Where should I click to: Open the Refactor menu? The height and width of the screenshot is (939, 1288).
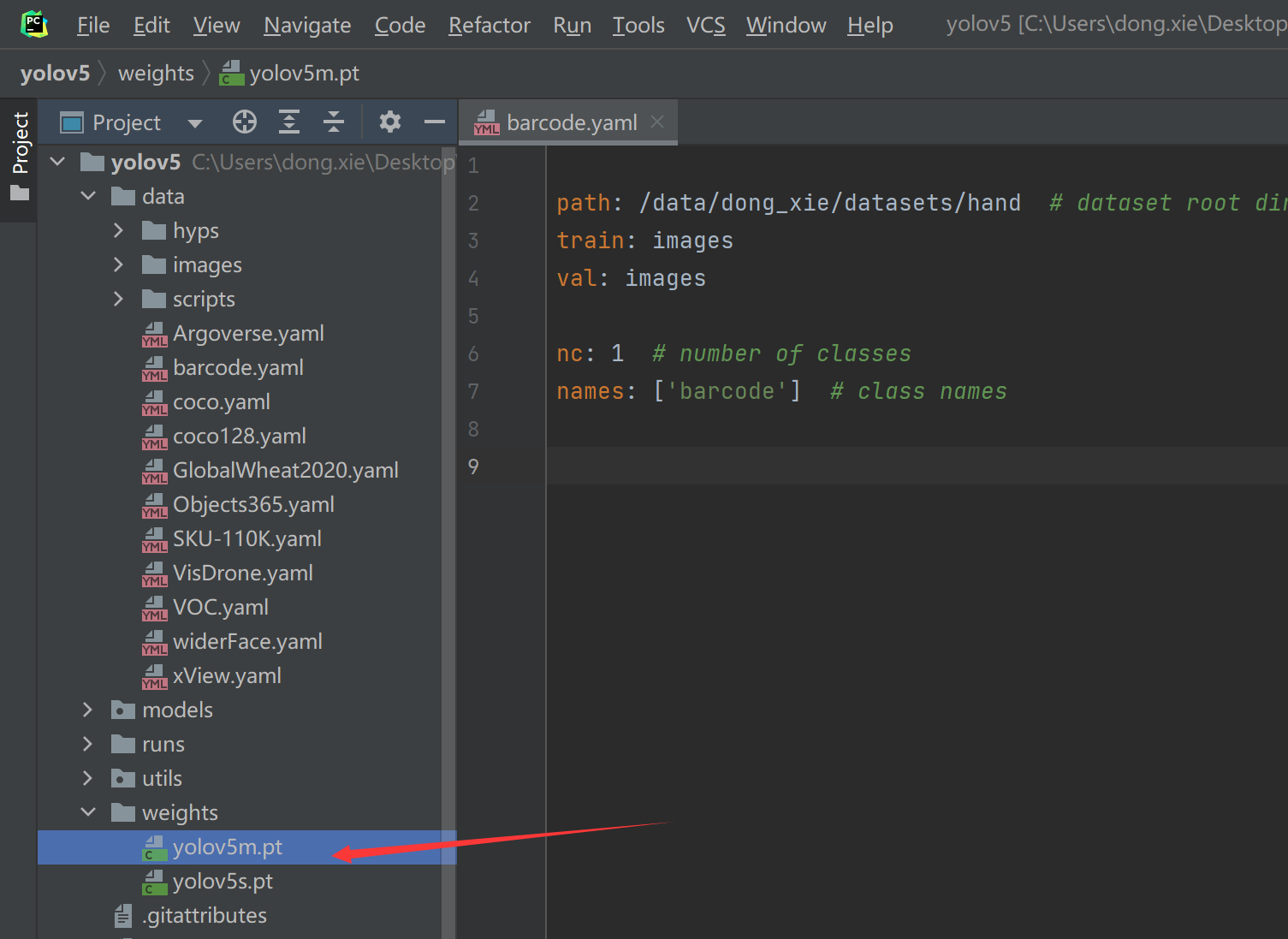(x=490, y=26)
